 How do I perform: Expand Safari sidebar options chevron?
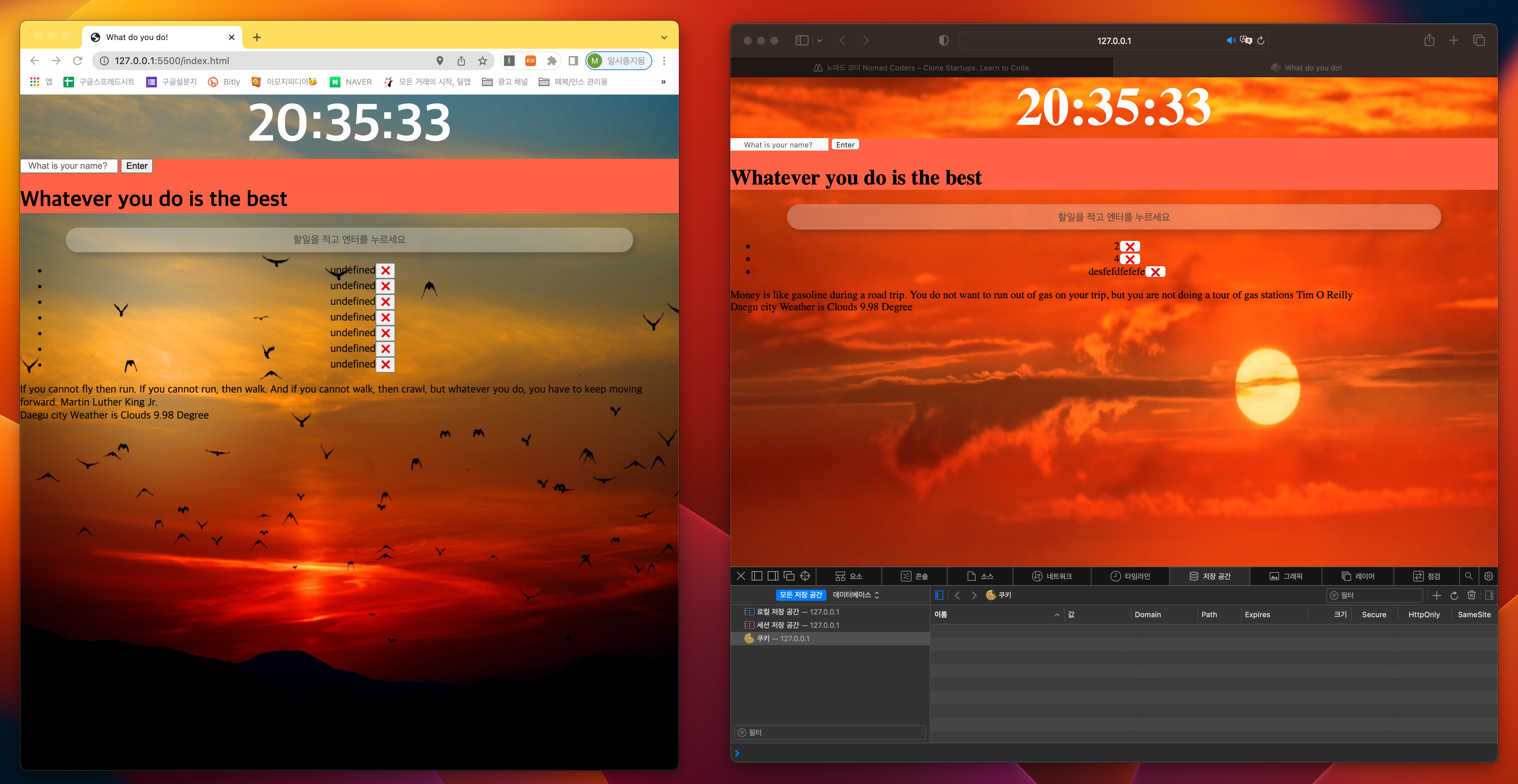tap(820, 41)
